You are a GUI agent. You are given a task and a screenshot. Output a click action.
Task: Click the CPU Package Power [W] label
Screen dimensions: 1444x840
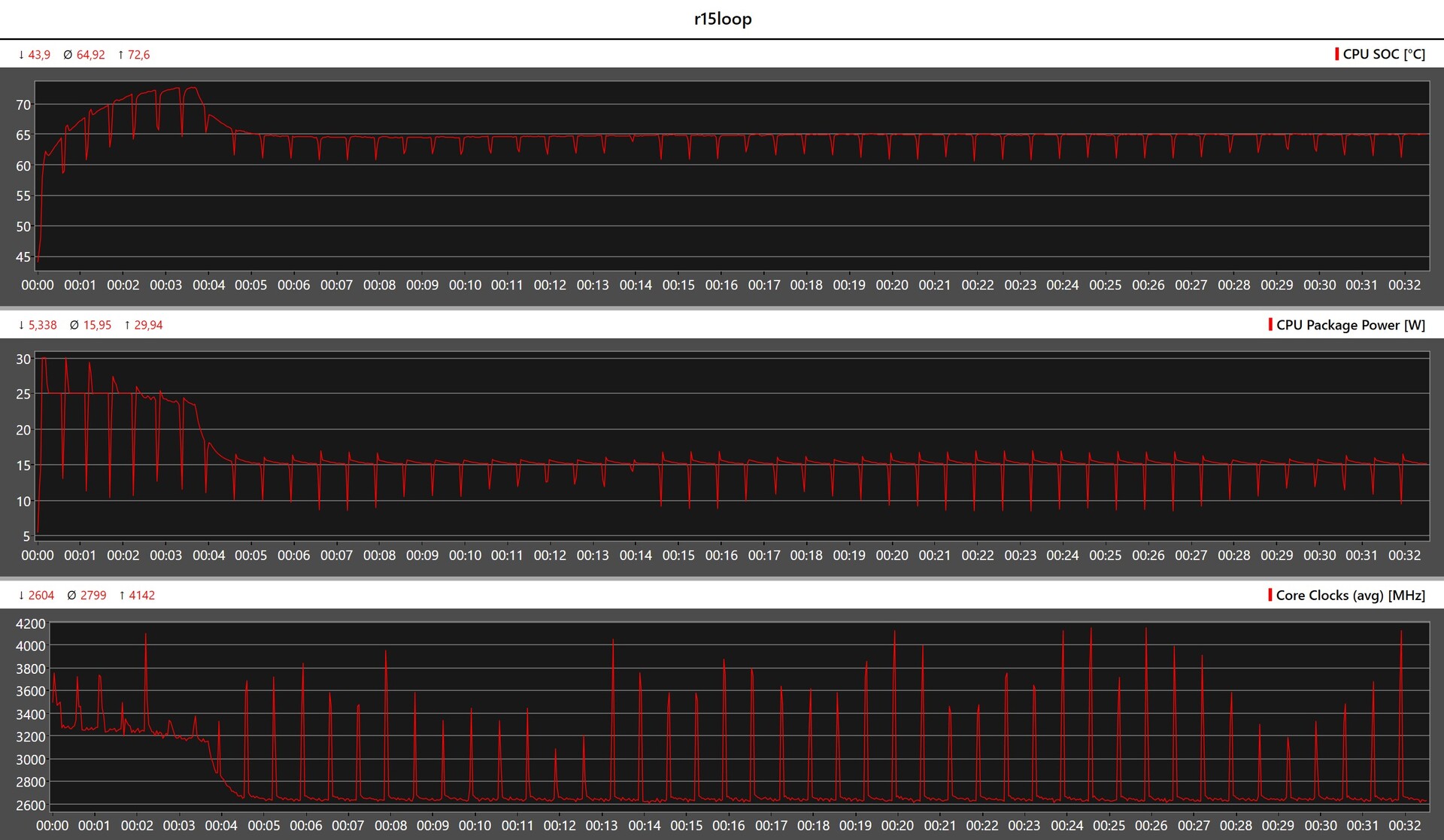[x=1350, y=325]
